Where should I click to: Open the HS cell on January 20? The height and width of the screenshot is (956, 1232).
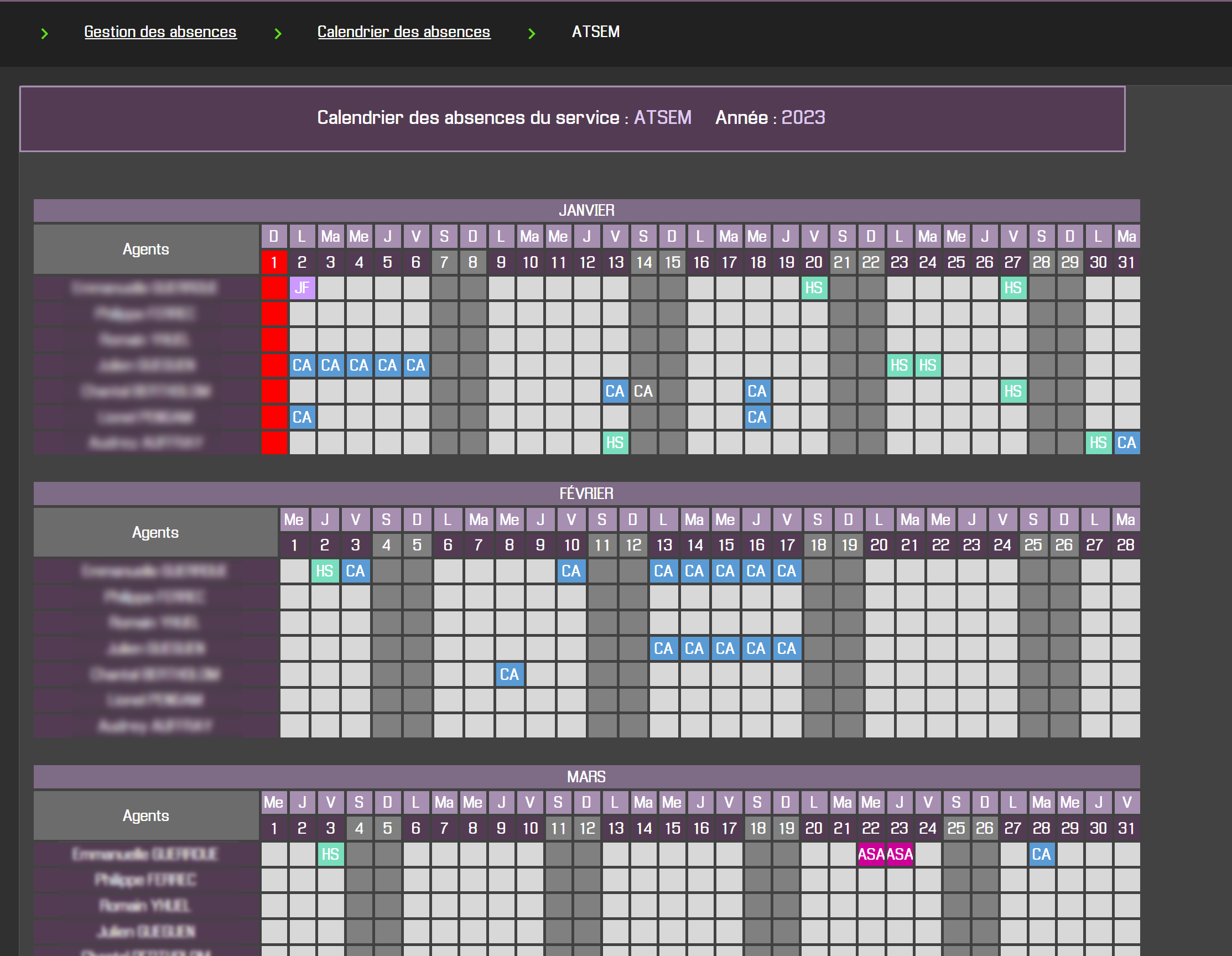pyautogui.click(x=814, y=288)
